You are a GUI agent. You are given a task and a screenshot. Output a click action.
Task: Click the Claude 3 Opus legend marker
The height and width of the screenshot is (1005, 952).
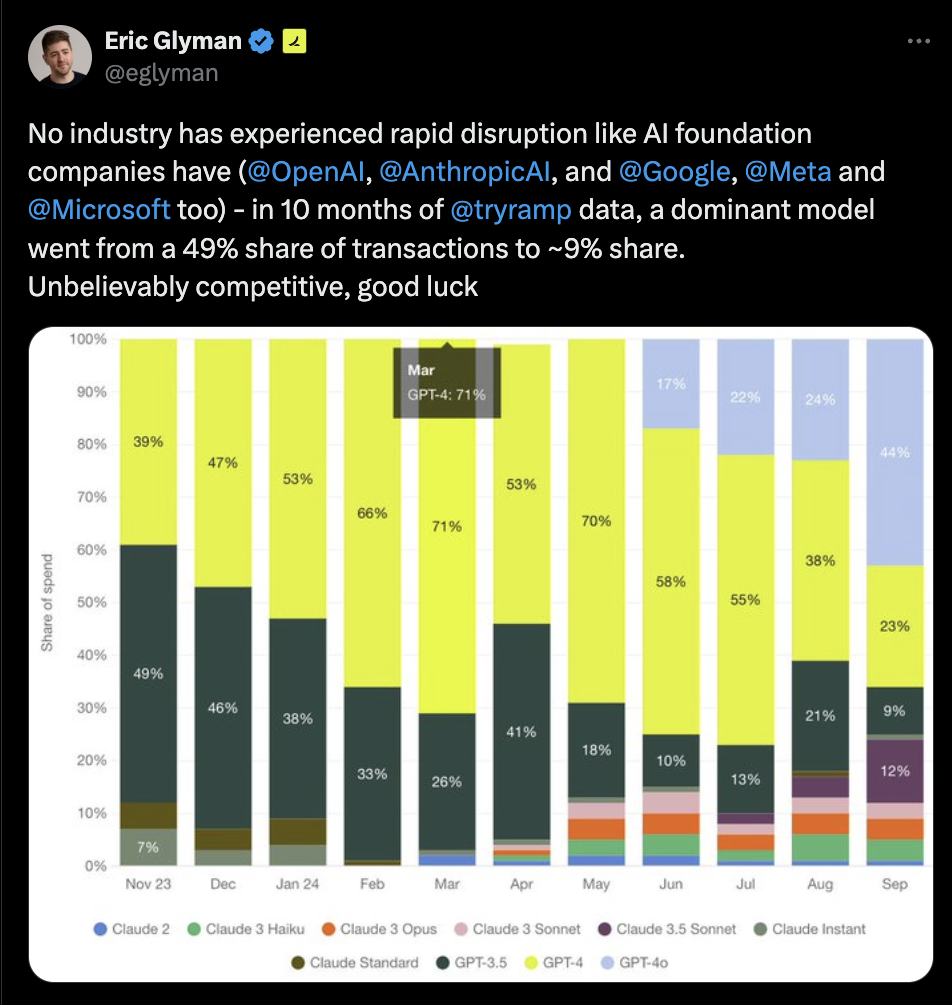328,929
